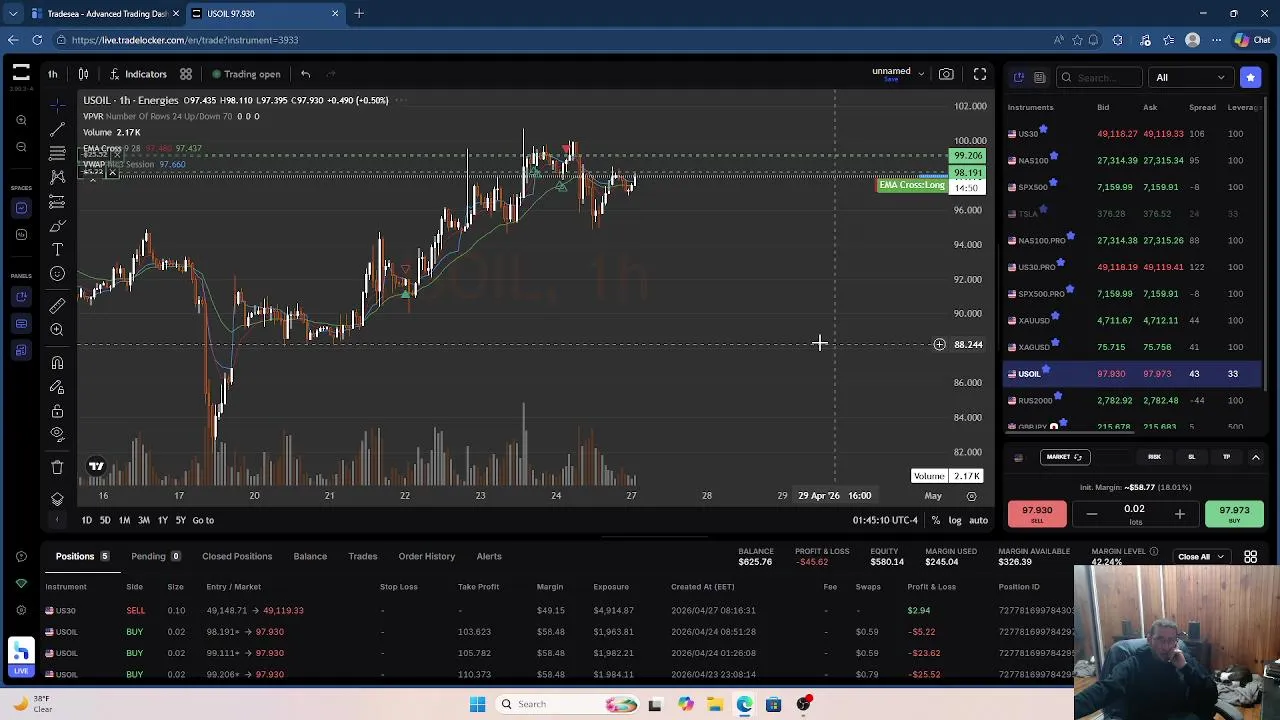This screenshot has height=720, width=1280.
Task: Toggle stay in drawing mode
Action: tap(57, 387)
